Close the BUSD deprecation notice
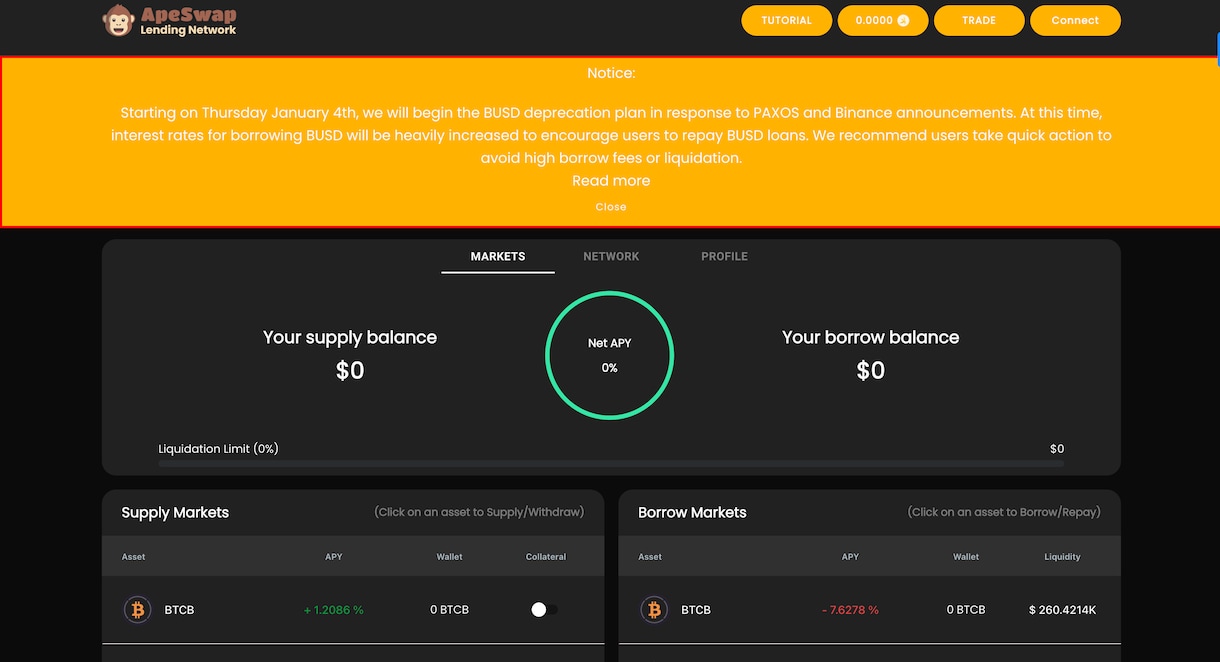The height and width of the screenshot is (662, 1220). (611, 207)
